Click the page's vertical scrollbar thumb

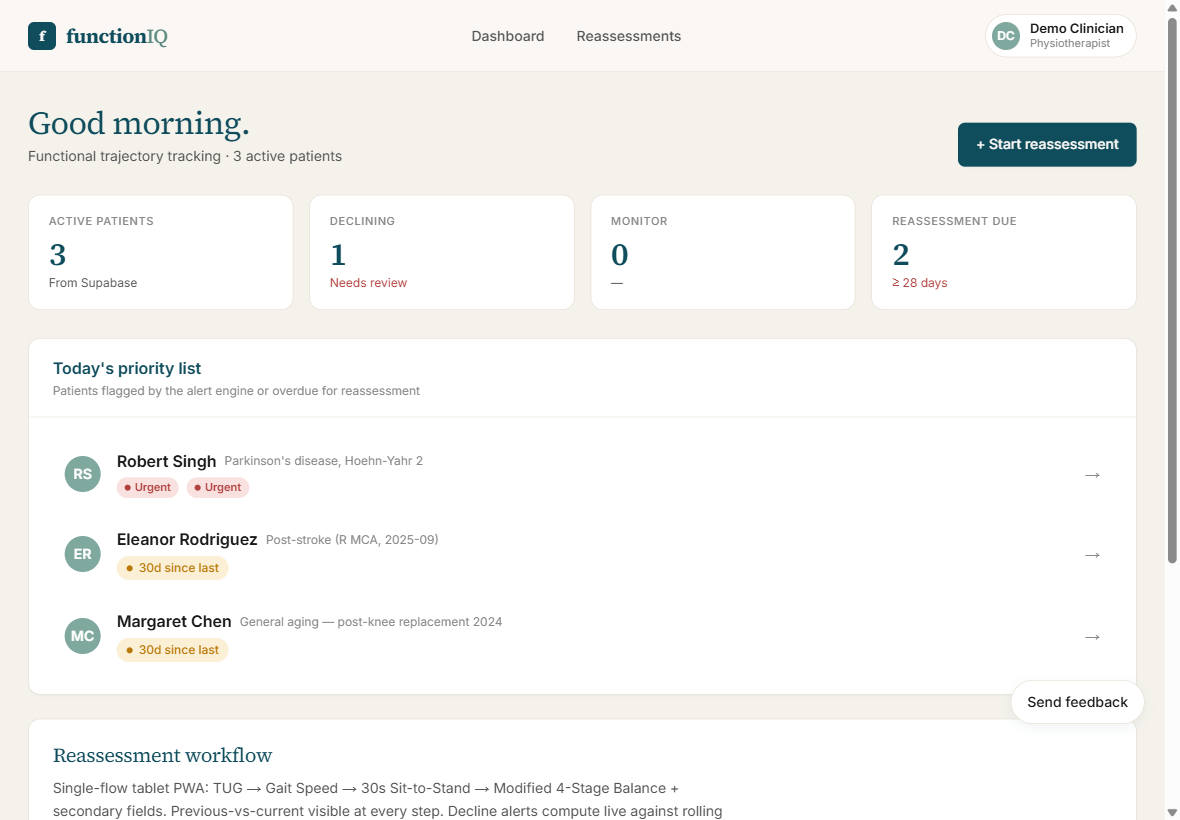tap(1172, 290)
